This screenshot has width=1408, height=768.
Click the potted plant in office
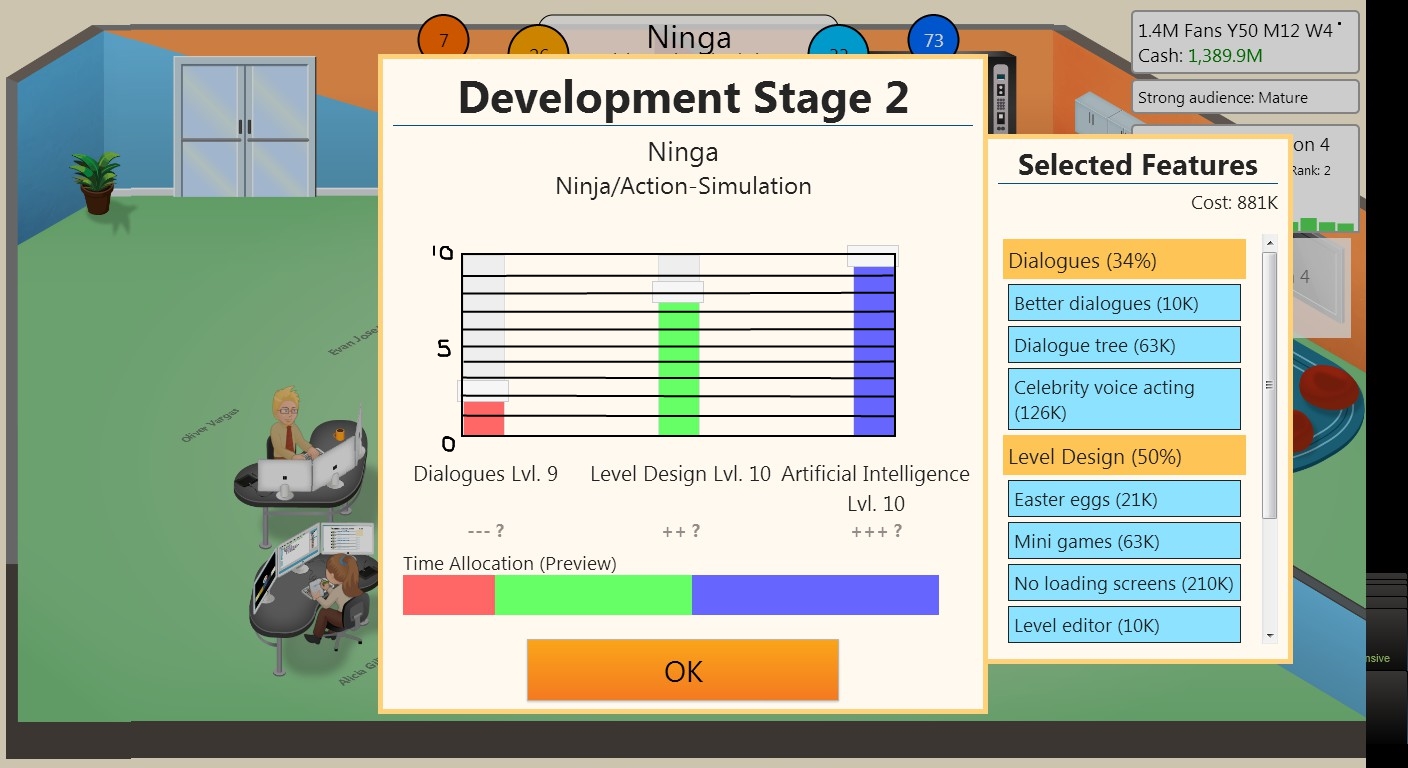coord(97,181)
